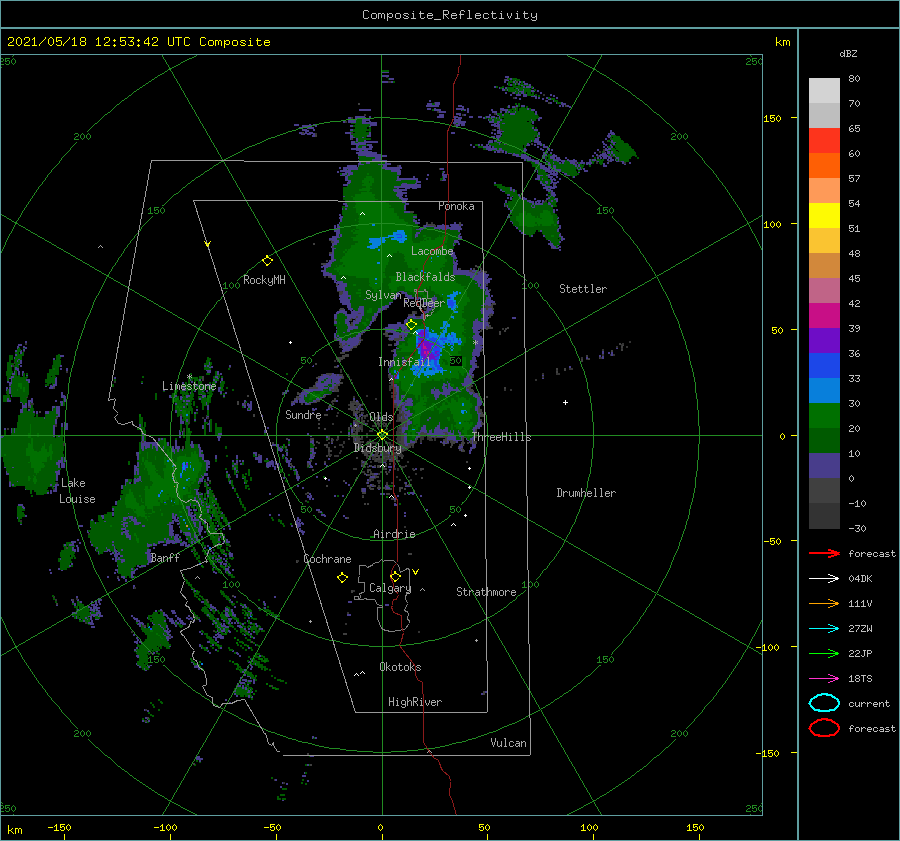
Task: Click the Drumheller town label
Action: (586, 493)
